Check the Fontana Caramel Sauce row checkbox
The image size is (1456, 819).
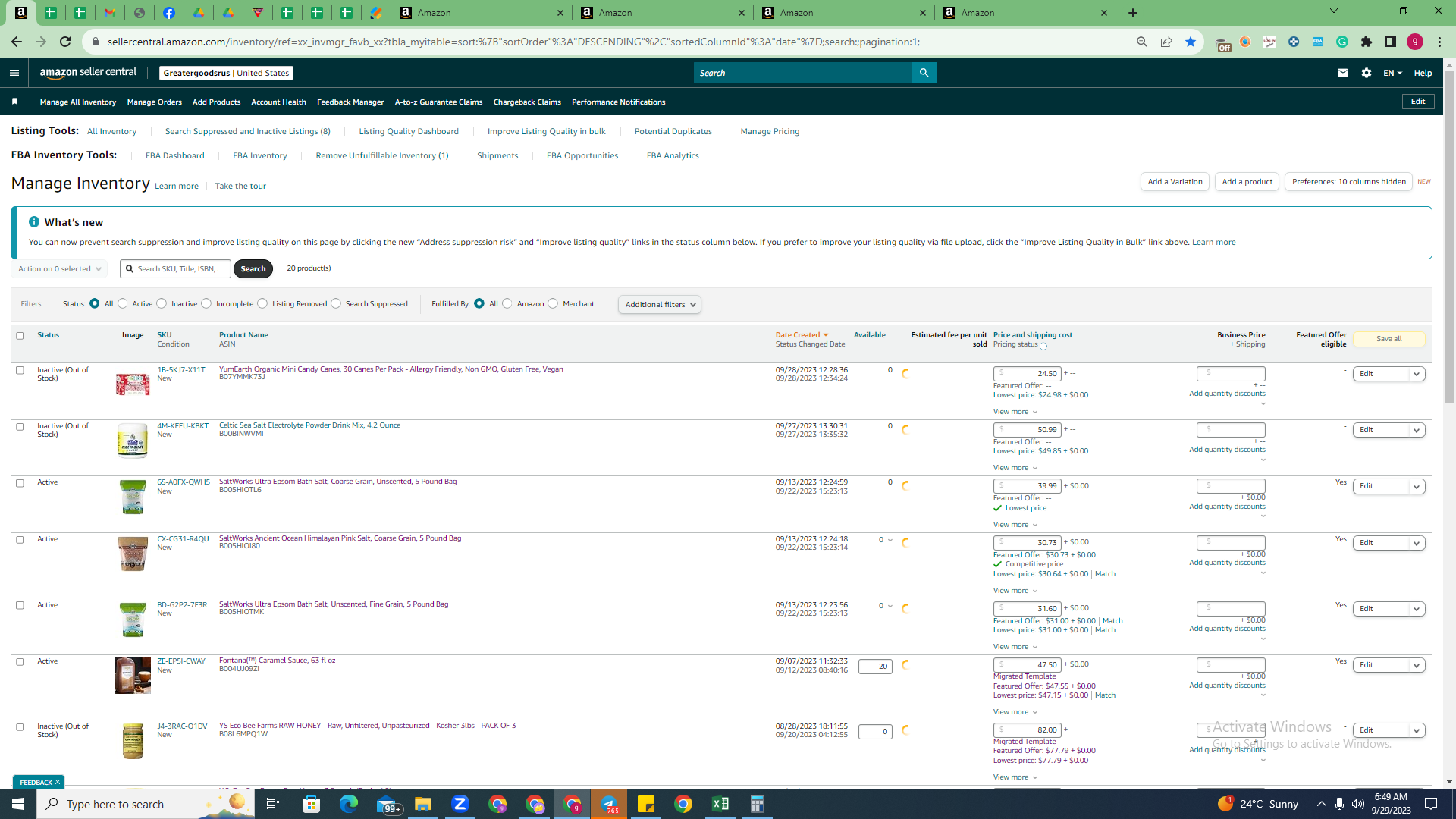(20, 661)
